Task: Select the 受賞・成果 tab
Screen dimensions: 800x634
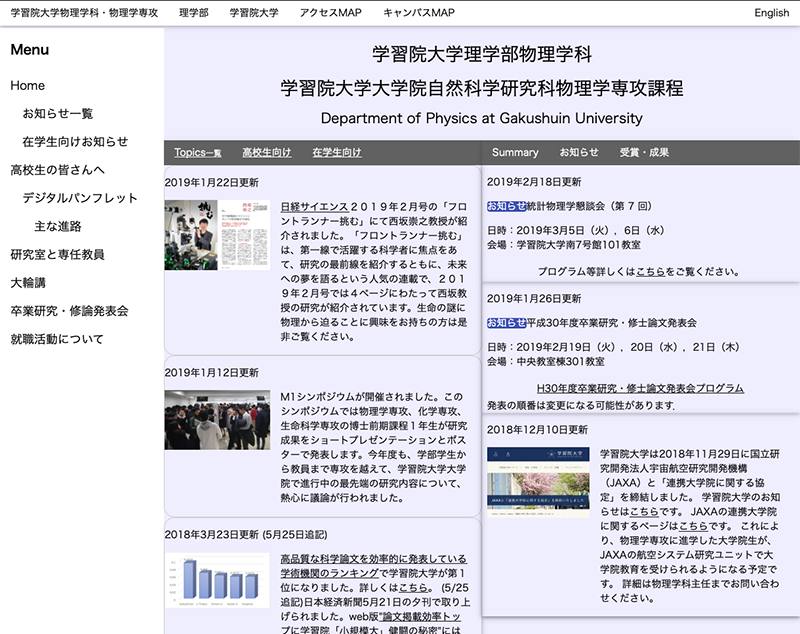Action: pyautogui.click(x=644, y=152)
